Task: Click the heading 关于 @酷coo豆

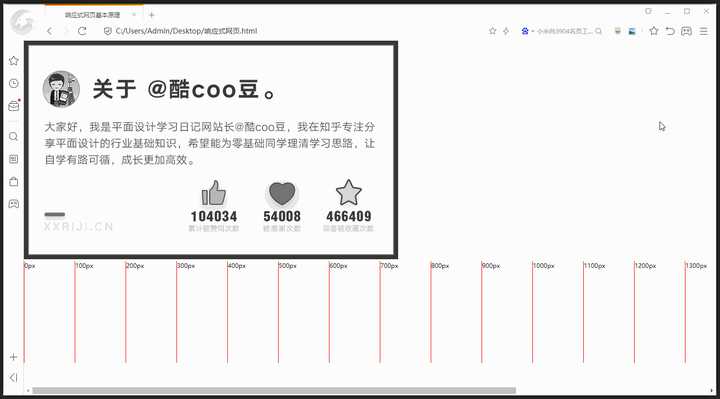Action: pos(184,89)
